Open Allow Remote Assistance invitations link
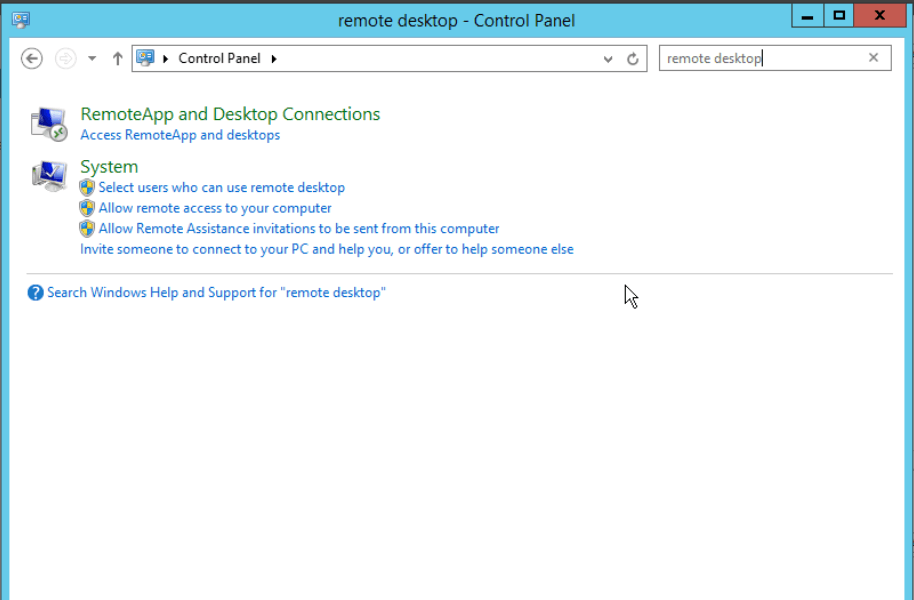The height and width of the screenshot is (600, 914). click(299, 229)
